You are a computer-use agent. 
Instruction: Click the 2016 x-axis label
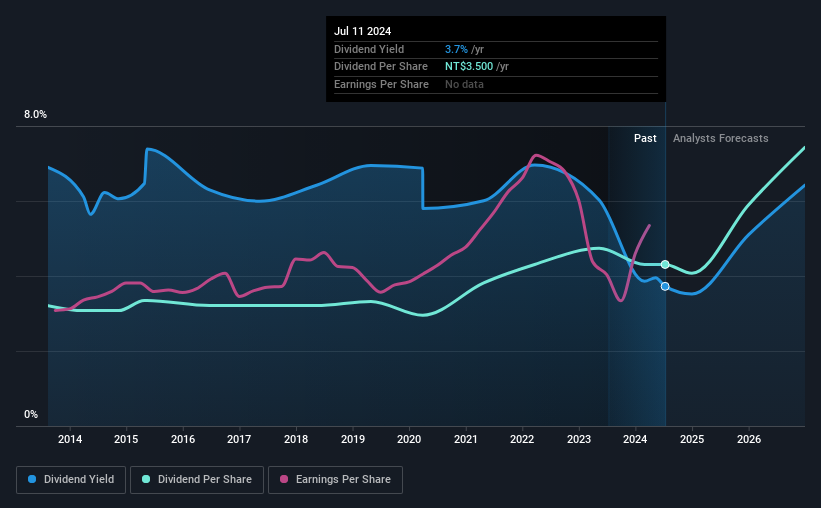(183, 439)
